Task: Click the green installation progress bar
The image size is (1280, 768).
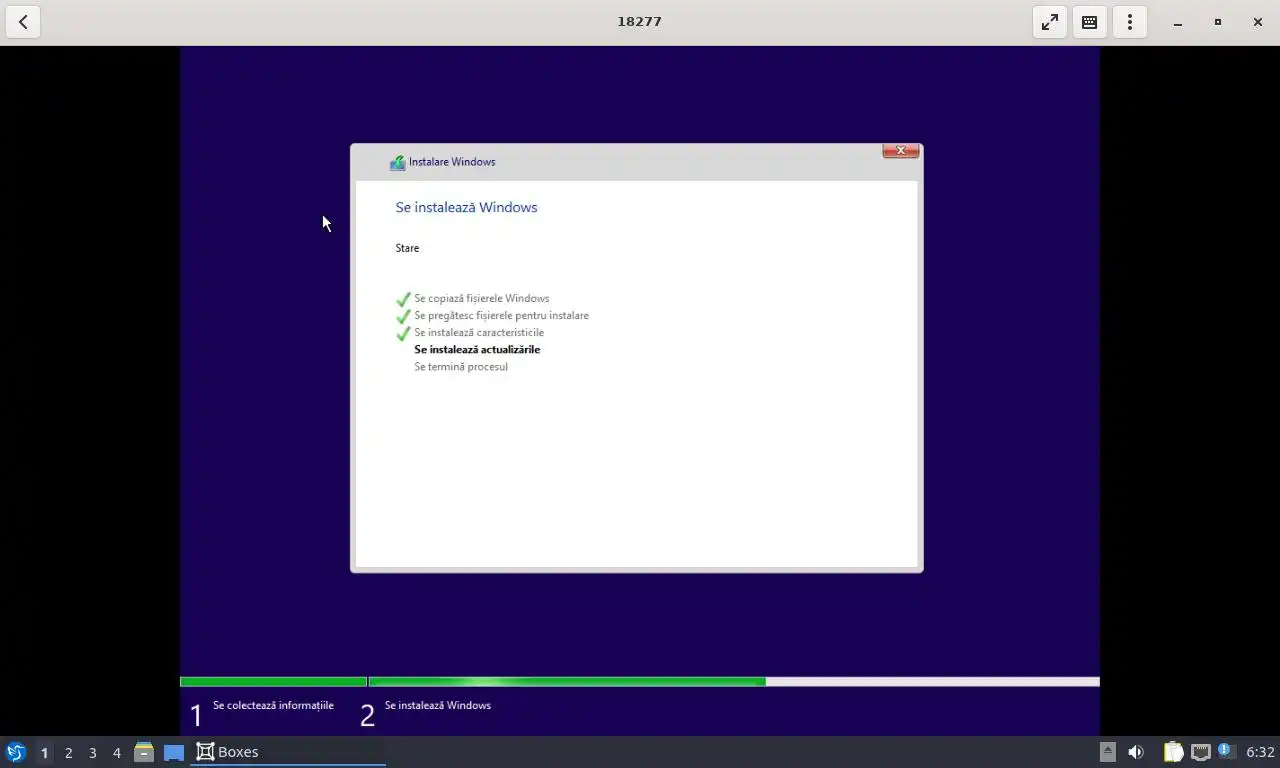Action: pyautogui.click(x=640, y=682)
